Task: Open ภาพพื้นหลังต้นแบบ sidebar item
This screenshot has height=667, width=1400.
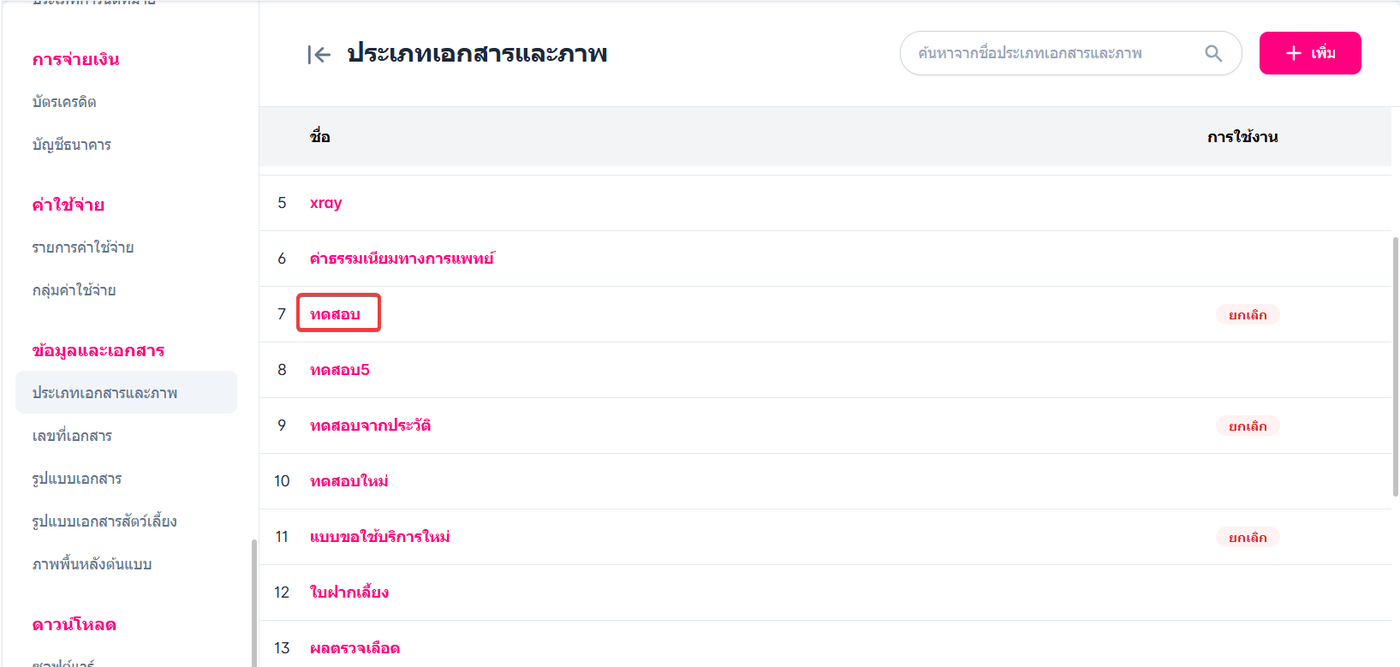Action: pos(92,564)
